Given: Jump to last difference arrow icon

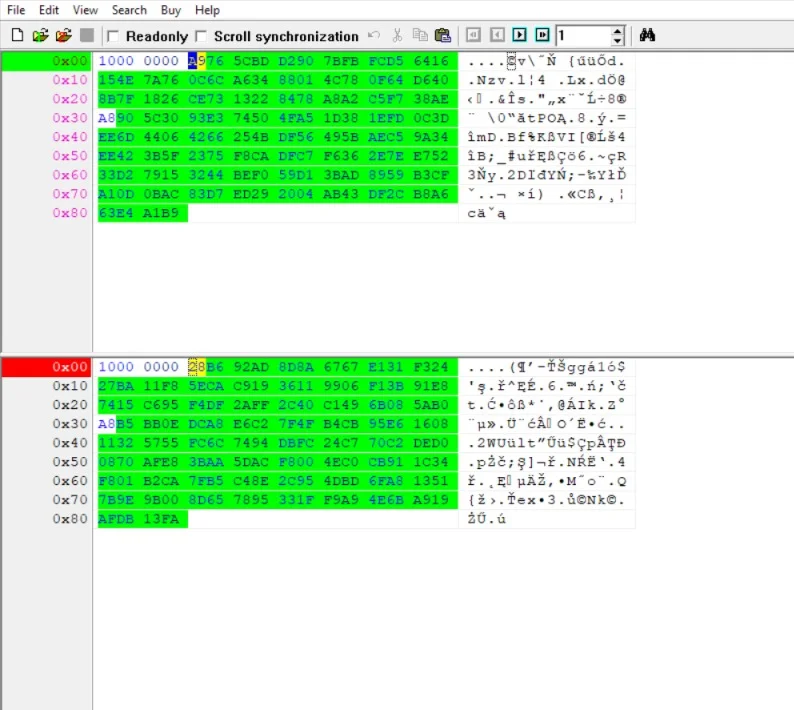Looking at the screenshot, I should (542, 36).
